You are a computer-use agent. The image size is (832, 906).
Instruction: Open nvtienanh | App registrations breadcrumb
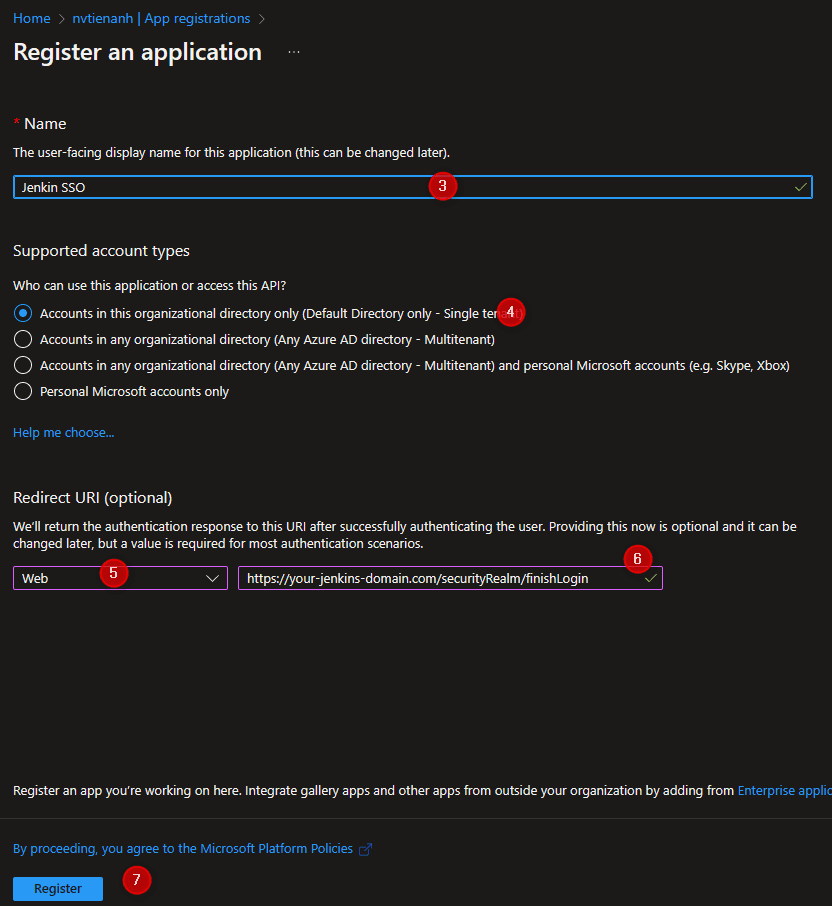click(x=161, y=18)
